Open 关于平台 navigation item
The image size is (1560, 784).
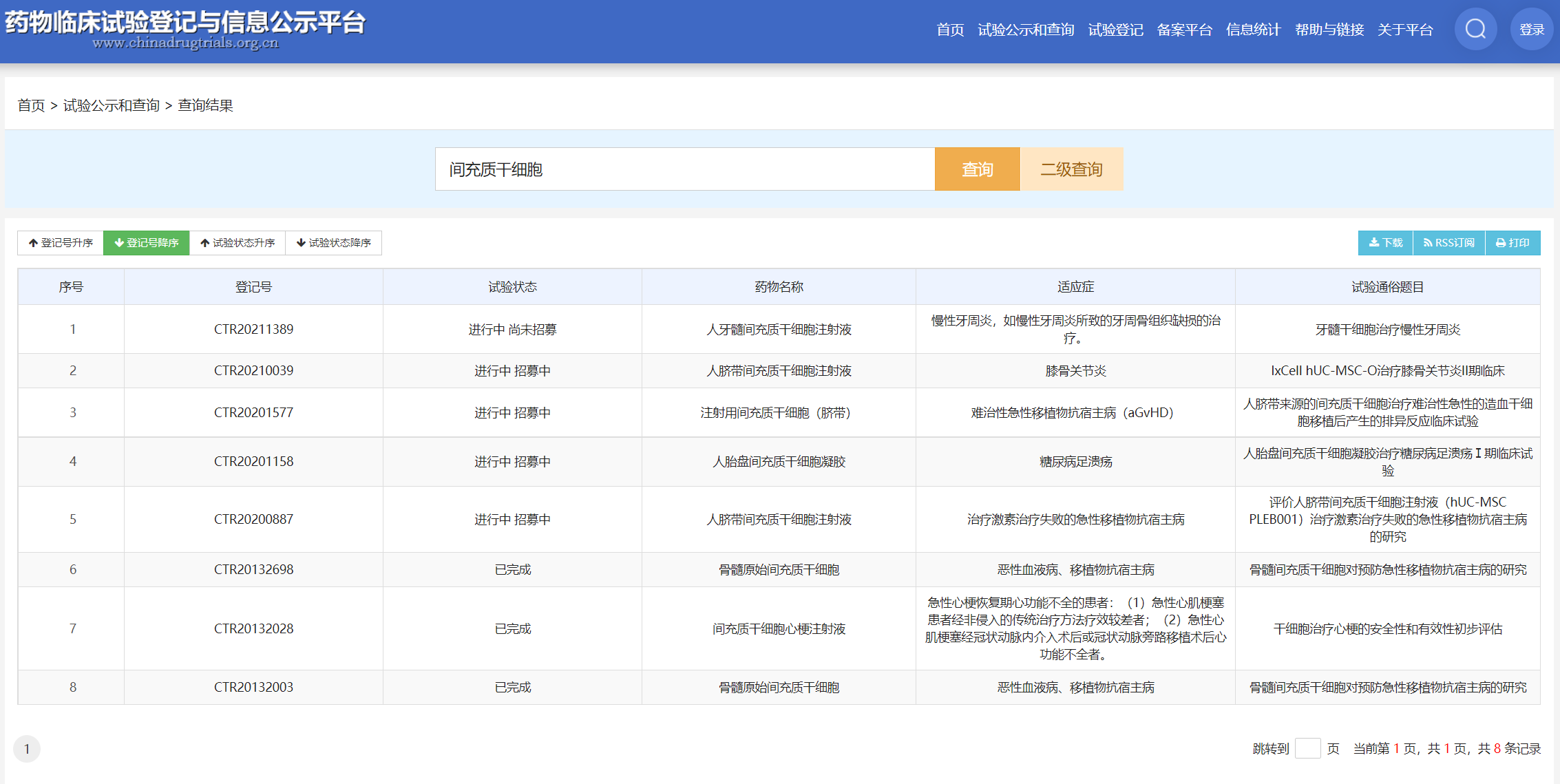click(x=1405, y=30)
